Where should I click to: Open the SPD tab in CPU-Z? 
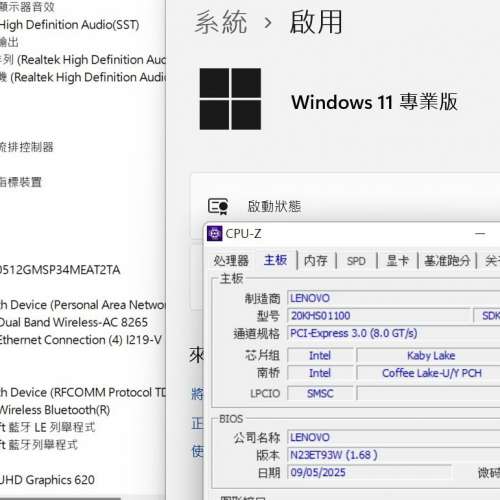(x=356, y=261)
